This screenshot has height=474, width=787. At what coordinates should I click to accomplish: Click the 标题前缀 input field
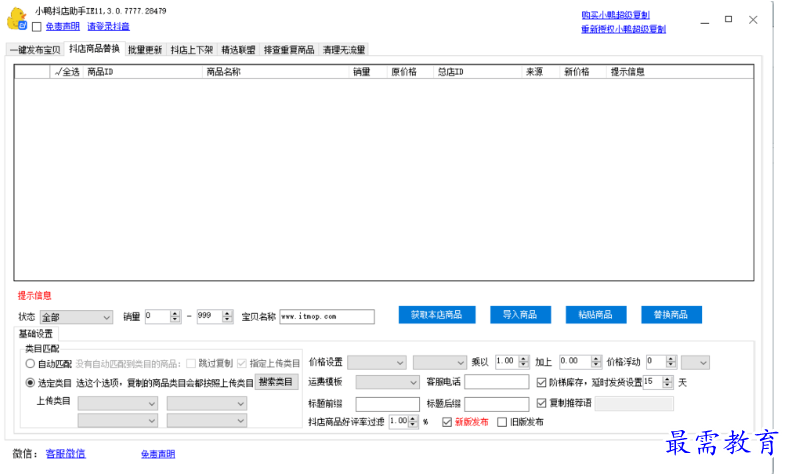[387, 404]
